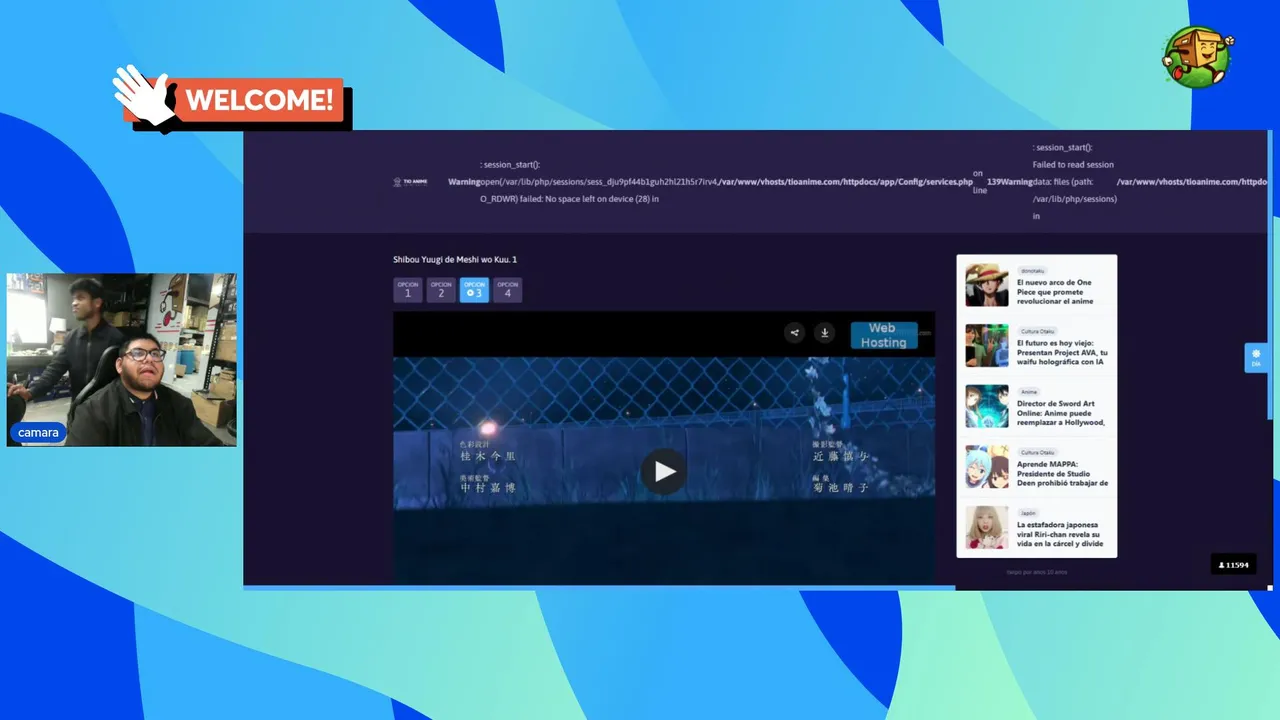Image resolution: width=1280 pixels, height=720 pixels.
Task: Click the cardboard box mascot logo
Action: tap(1198, 57)
